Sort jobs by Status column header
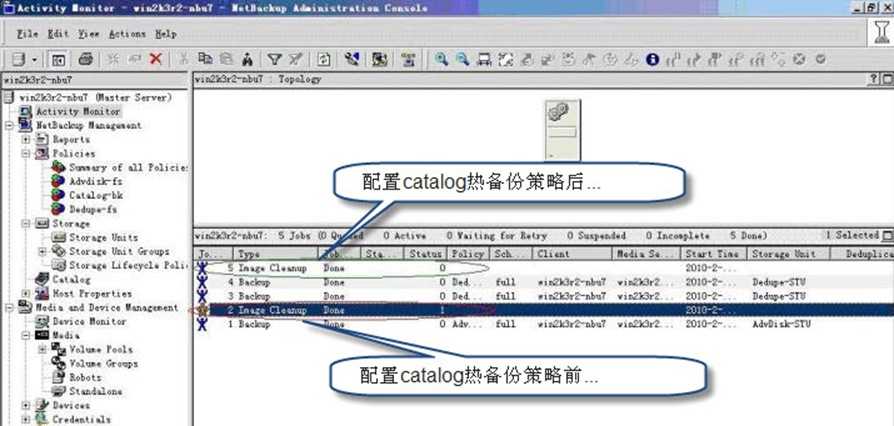894x426 pixels. click(426, 254)
